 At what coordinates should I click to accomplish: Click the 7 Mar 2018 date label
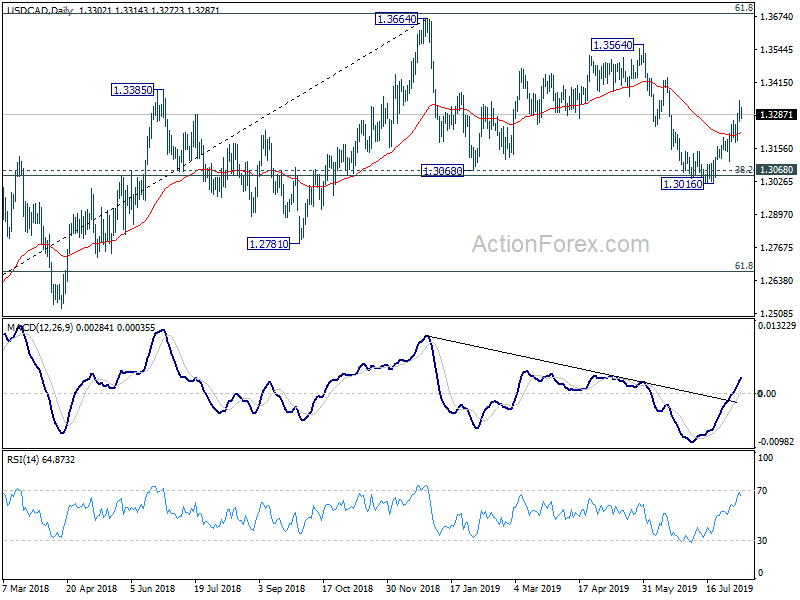[26, 588]
